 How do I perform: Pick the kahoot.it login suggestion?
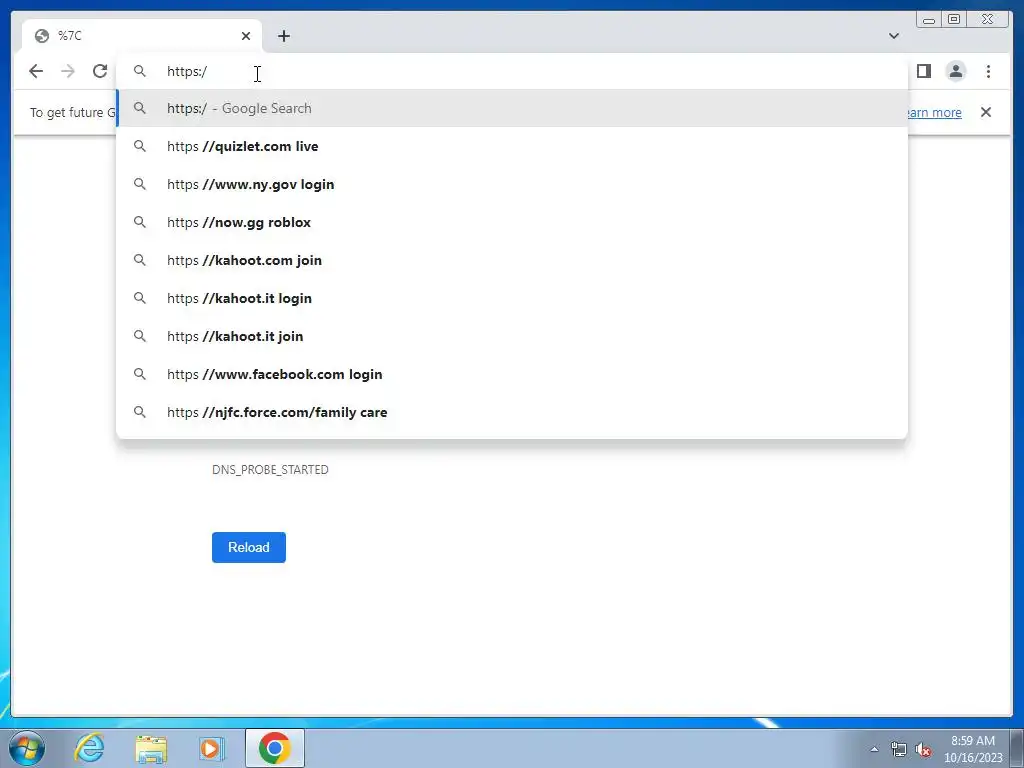512,298
